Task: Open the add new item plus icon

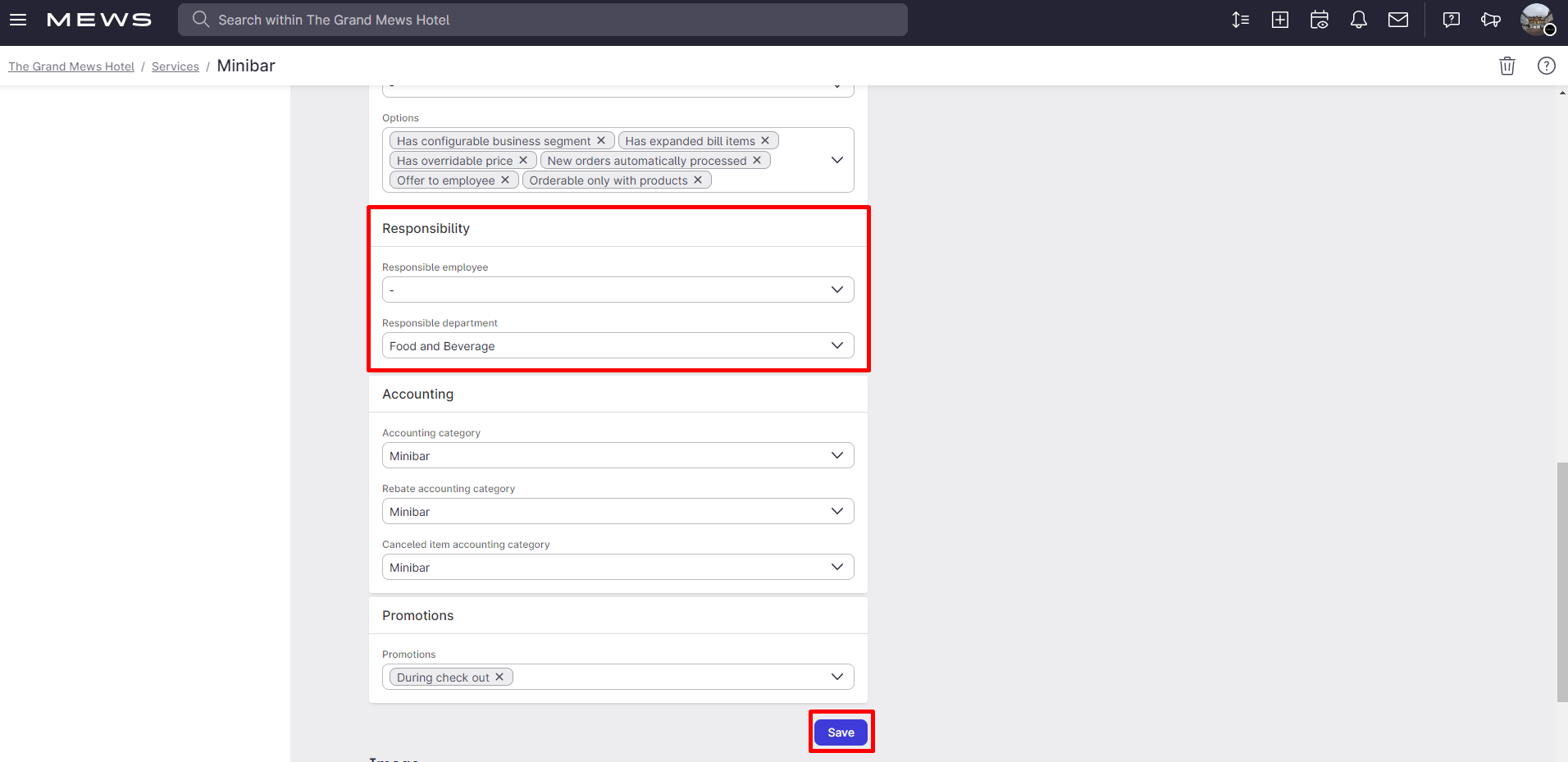Action: (x=1280, y=20)
